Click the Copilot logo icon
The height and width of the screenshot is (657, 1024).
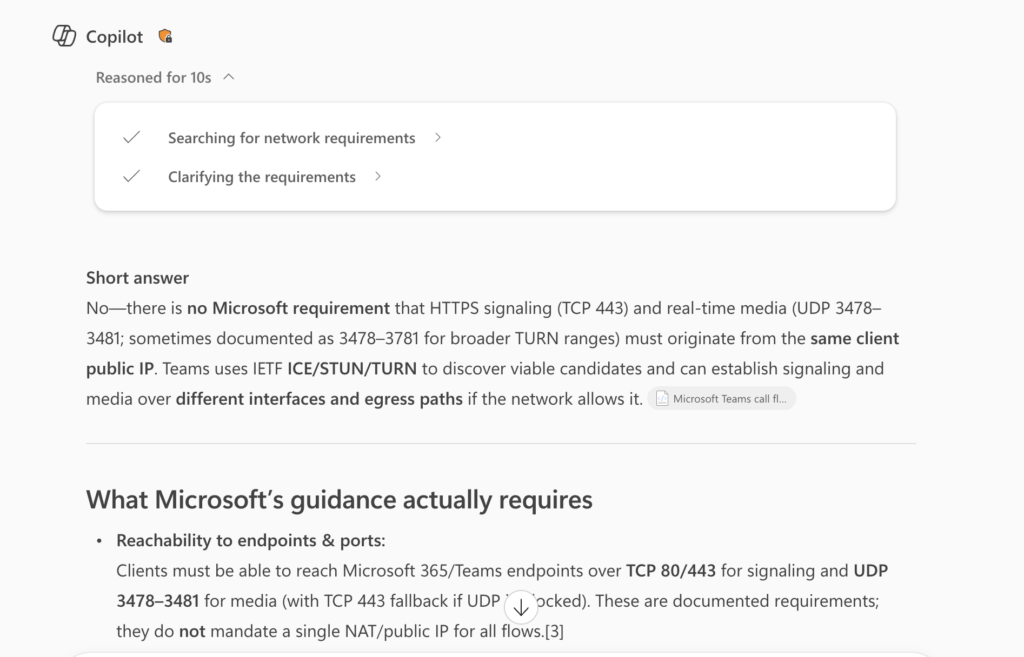64,37
